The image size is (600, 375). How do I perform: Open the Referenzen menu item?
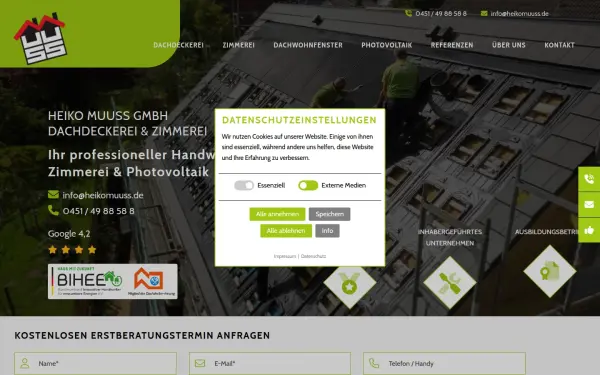[452, 45]
